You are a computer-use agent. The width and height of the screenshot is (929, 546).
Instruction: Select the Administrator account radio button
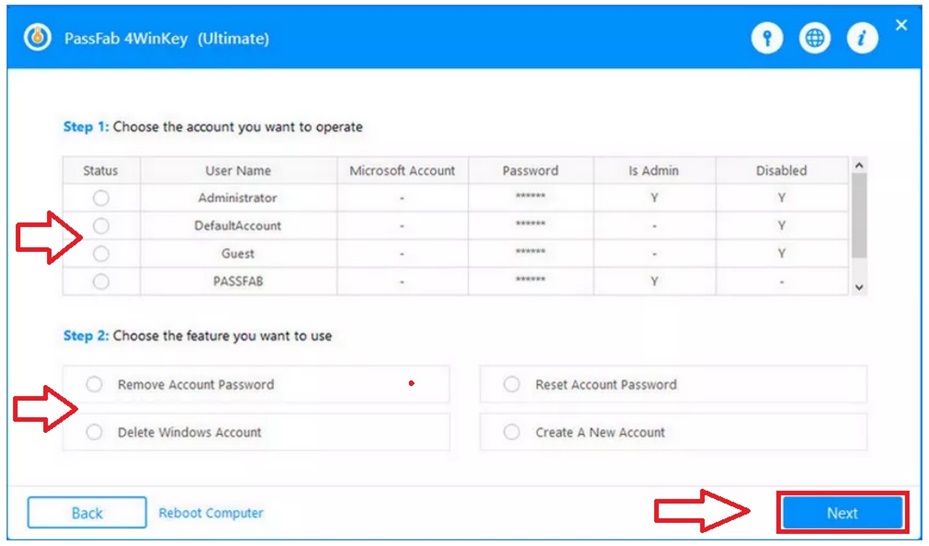click(x=101, y=198)
